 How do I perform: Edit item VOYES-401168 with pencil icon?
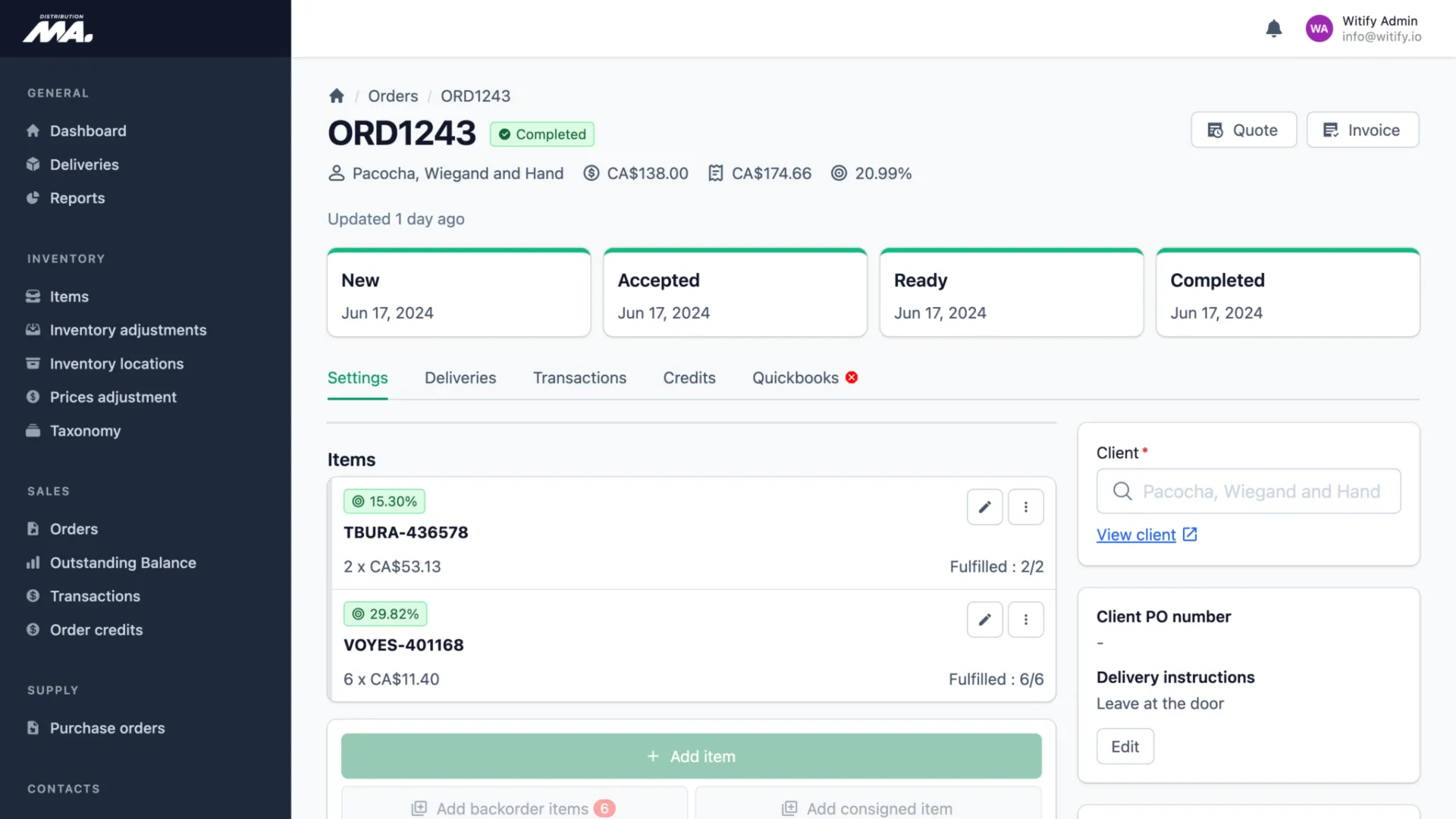(x=984, y=620)
